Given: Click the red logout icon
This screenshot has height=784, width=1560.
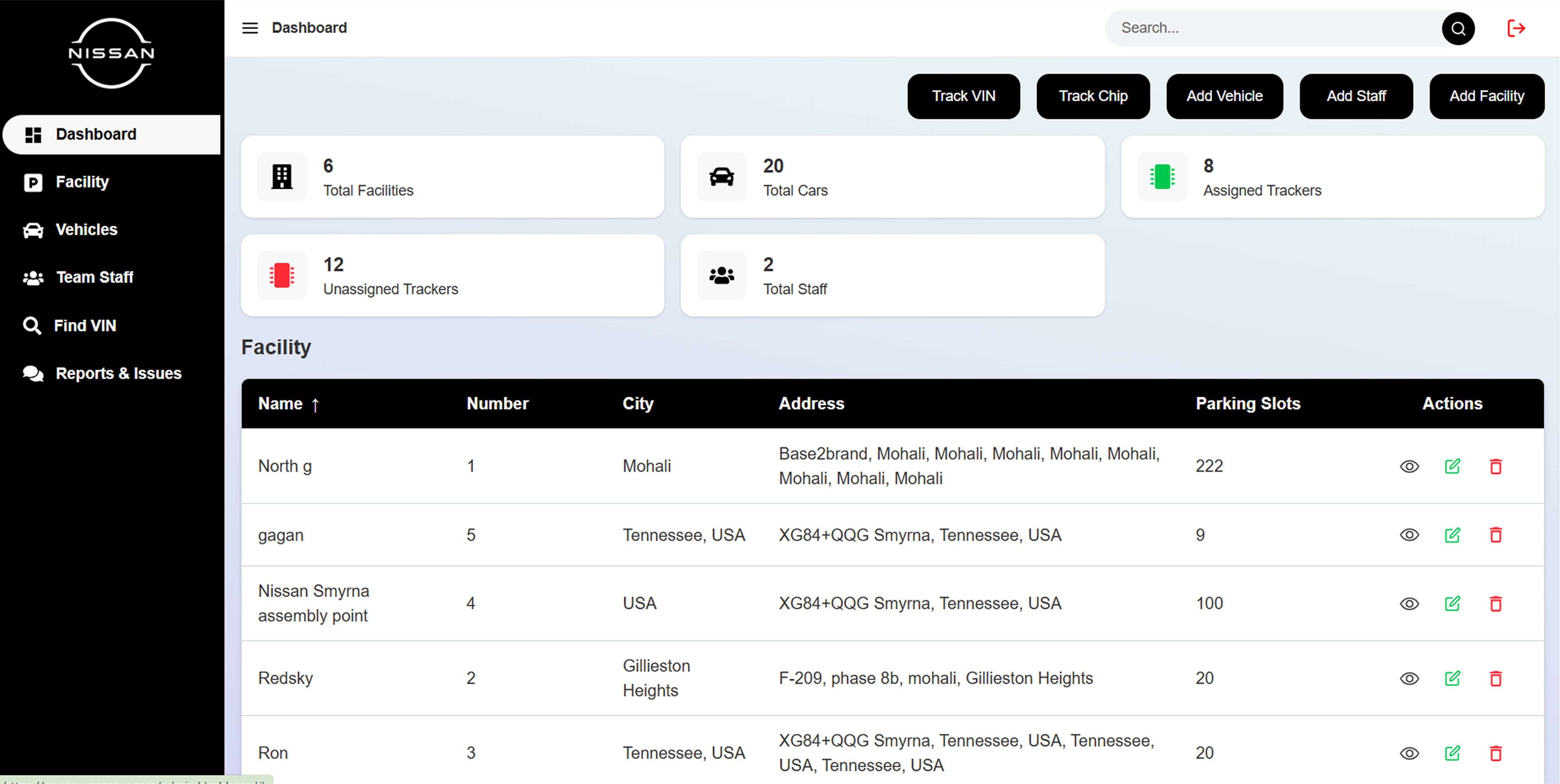Looking at the screenshot, I should point(1516,28).
